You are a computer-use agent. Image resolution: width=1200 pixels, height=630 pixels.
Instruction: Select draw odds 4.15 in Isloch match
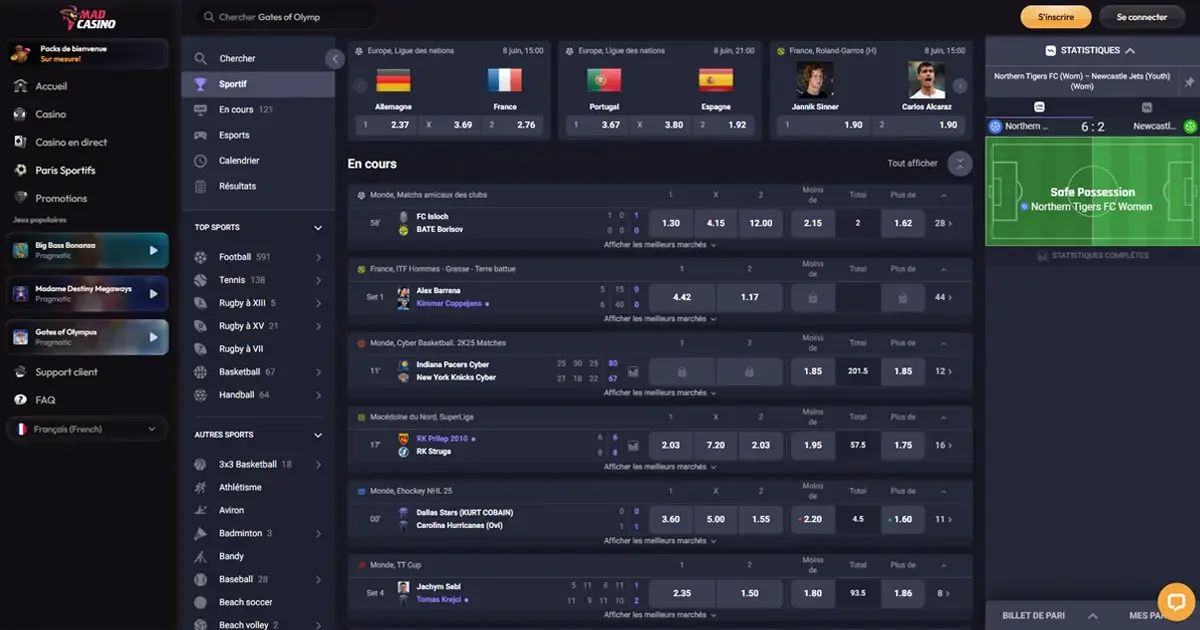(x=716, y=223)
